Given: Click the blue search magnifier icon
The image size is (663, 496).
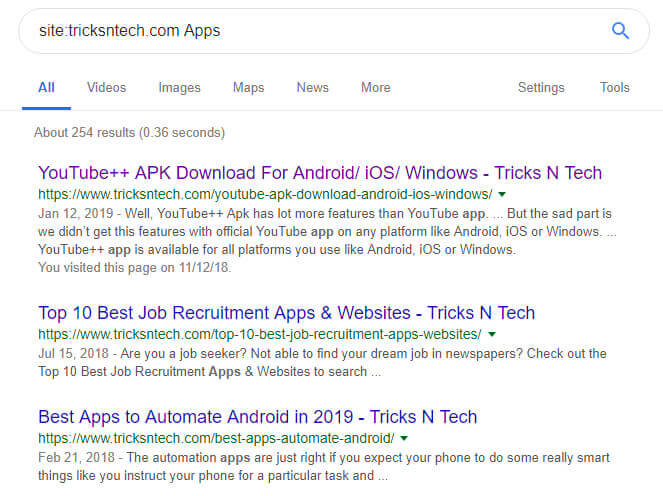Looking at the screenshot, I should click(x=620, y=31).
